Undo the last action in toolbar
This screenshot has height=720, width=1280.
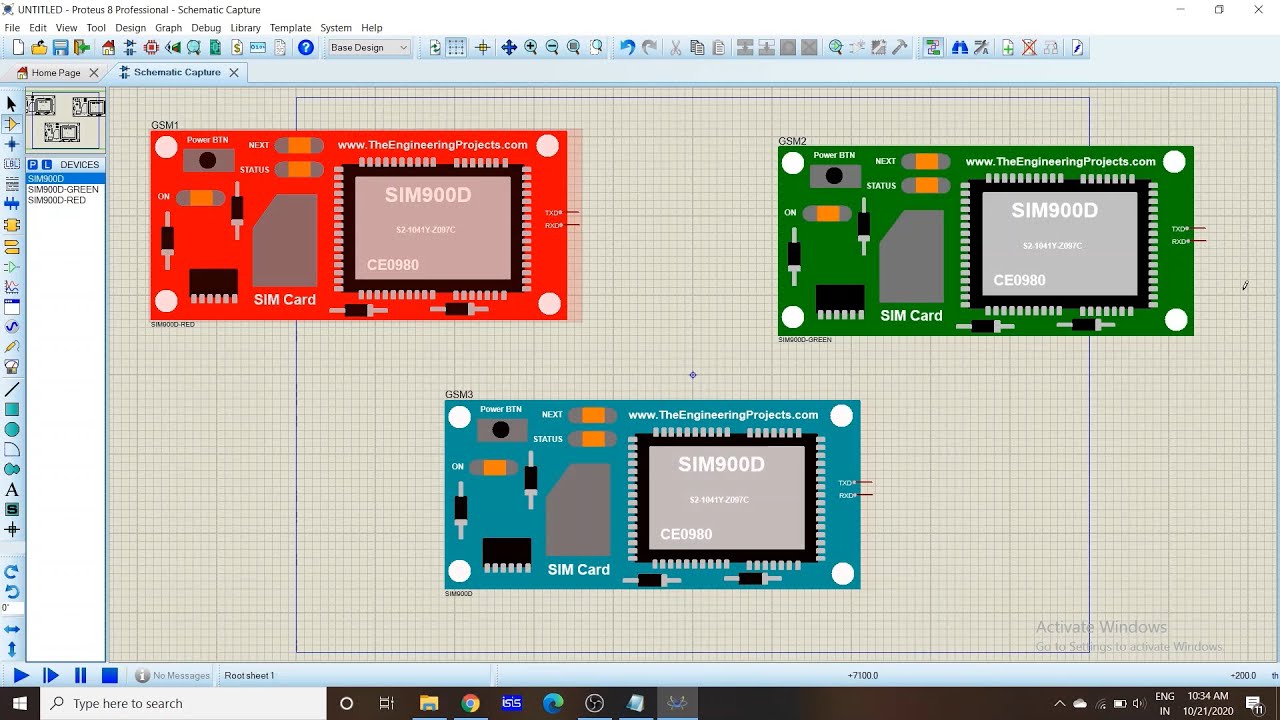627,48
